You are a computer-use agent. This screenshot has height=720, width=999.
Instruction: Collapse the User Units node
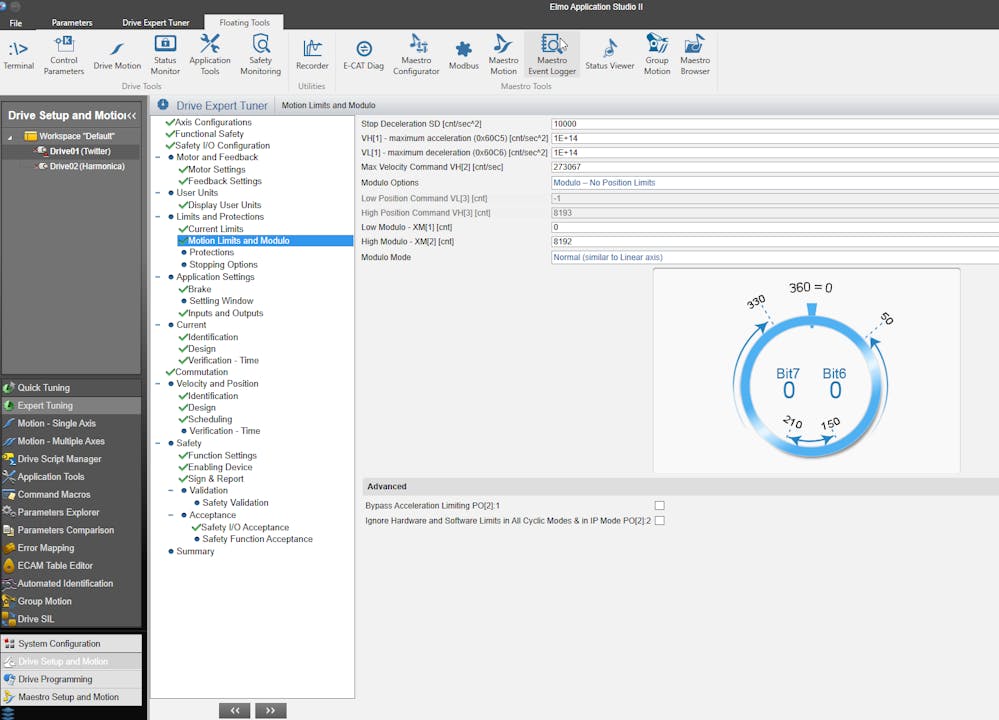point(158,193)
